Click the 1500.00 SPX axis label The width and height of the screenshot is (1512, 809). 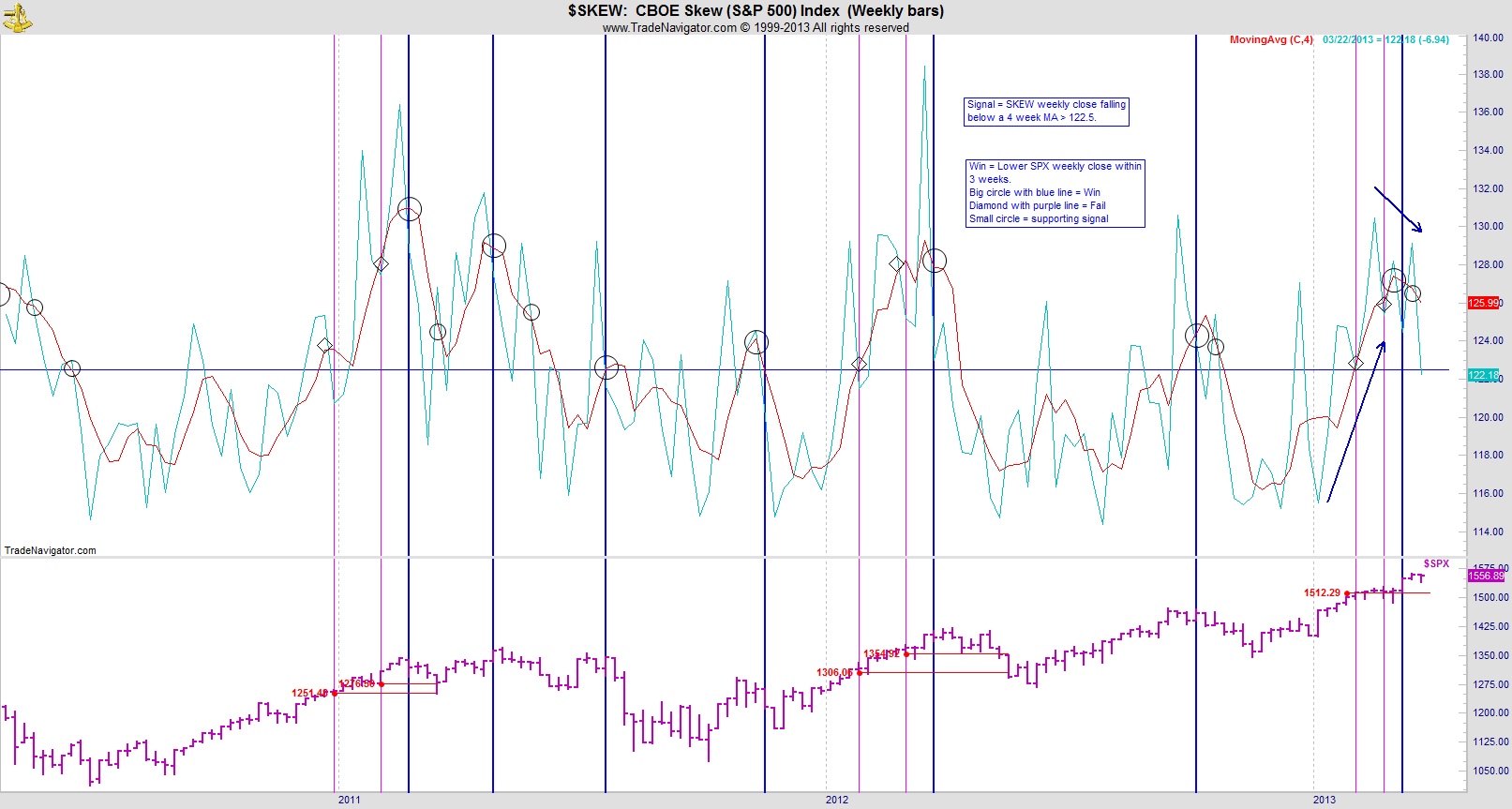(x=1490, y=597)
